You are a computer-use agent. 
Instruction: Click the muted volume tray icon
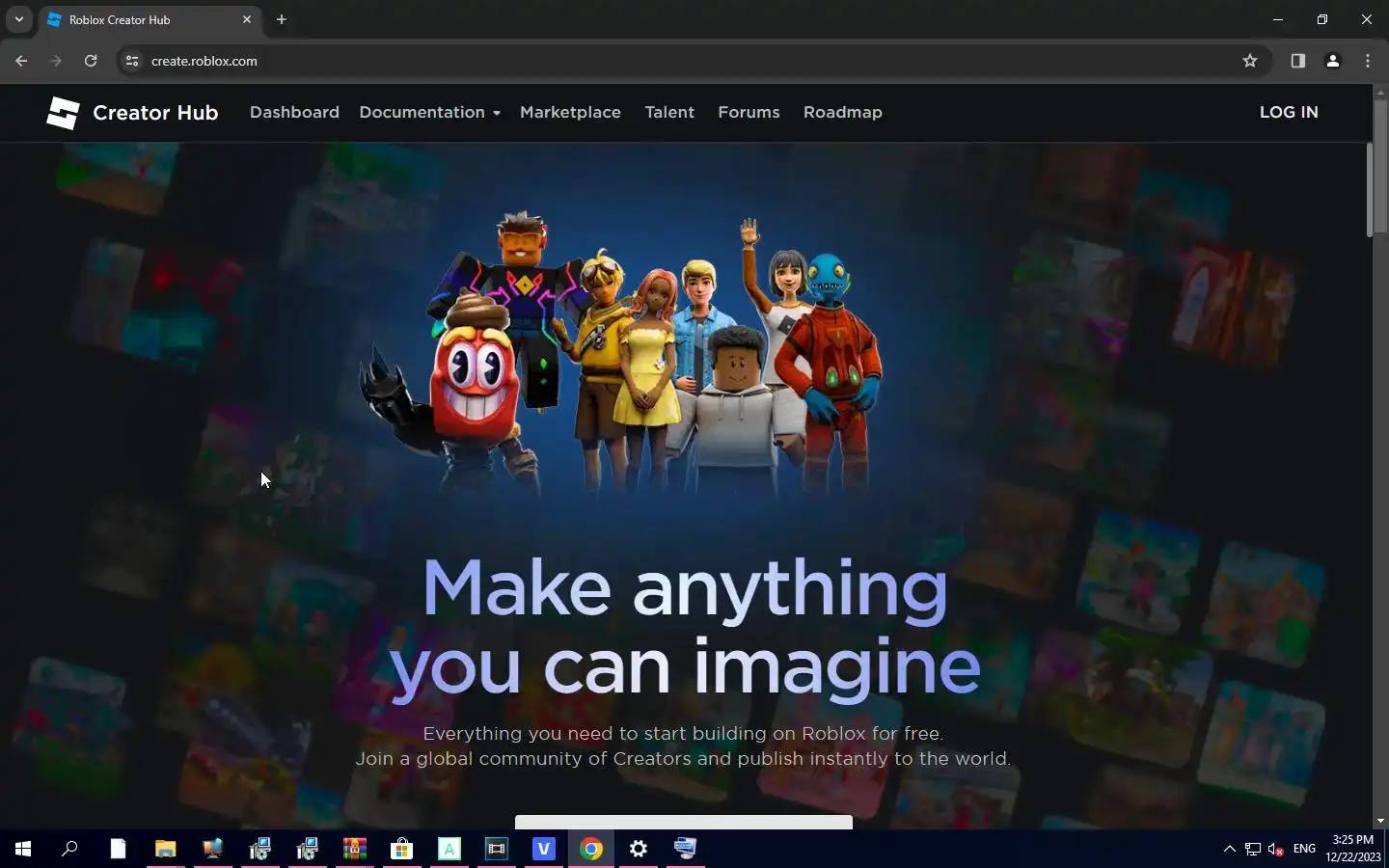[x=1275, y=849]
